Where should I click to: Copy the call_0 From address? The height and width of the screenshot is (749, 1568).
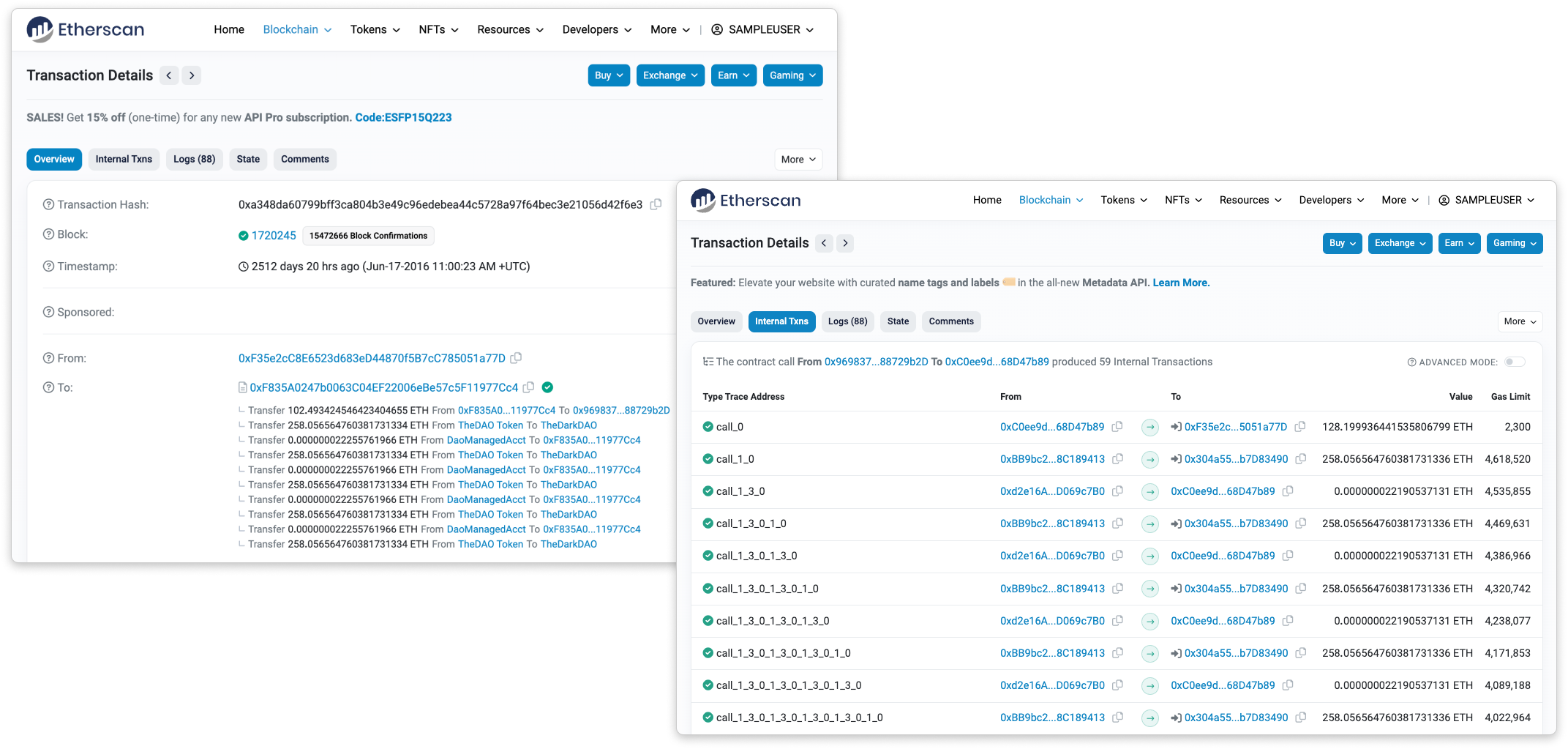[1117, 427]
